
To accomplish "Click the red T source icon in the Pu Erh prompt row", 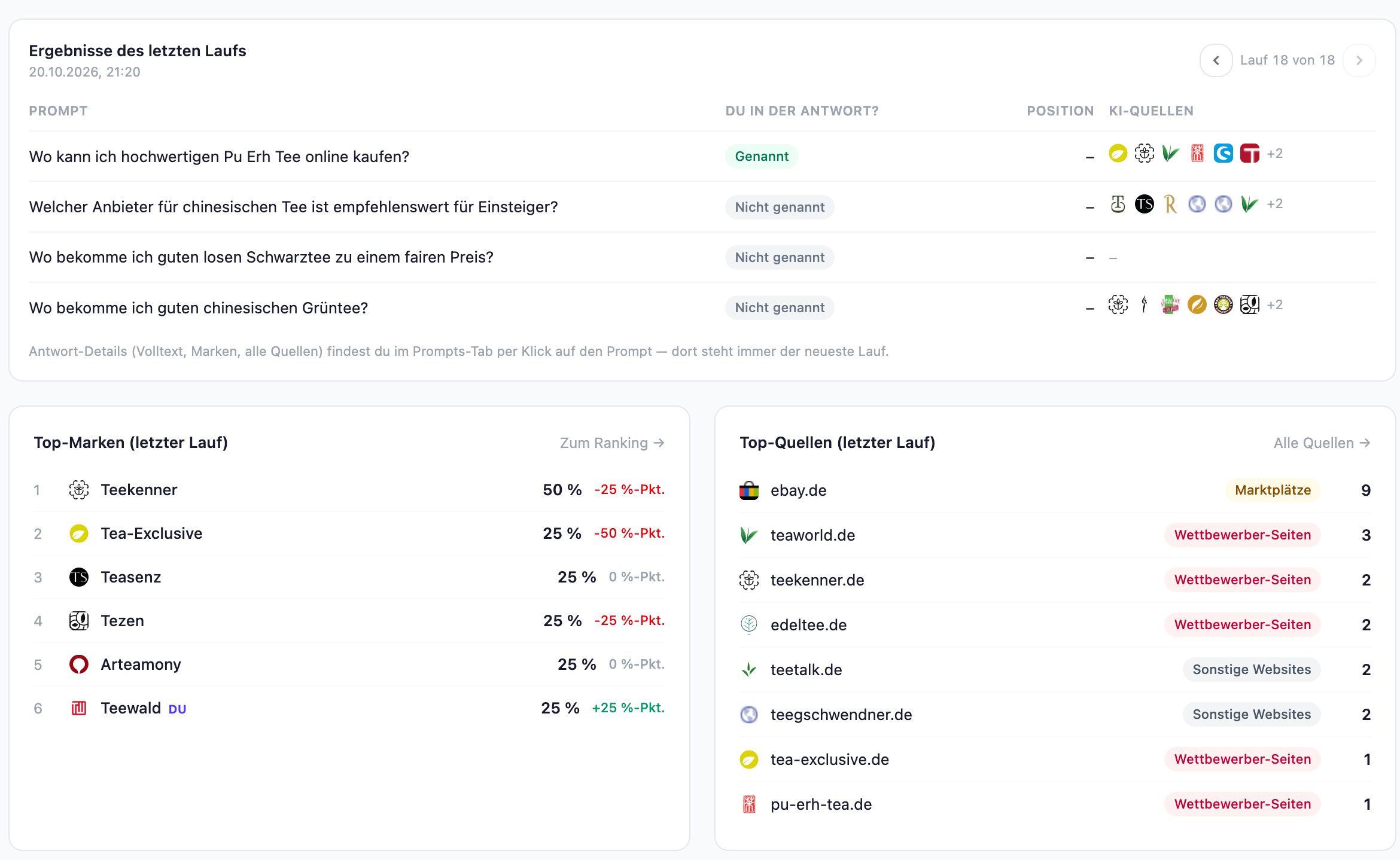I will tap(1249, 154).
